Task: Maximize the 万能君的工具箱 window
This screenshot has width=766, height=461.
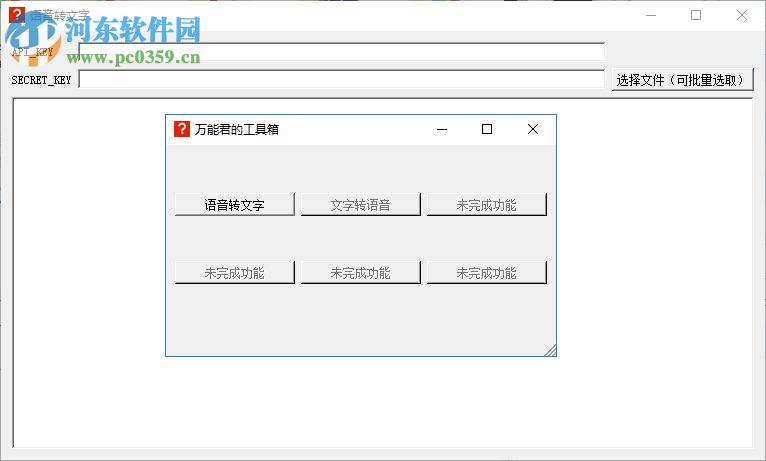Action: 487,129
